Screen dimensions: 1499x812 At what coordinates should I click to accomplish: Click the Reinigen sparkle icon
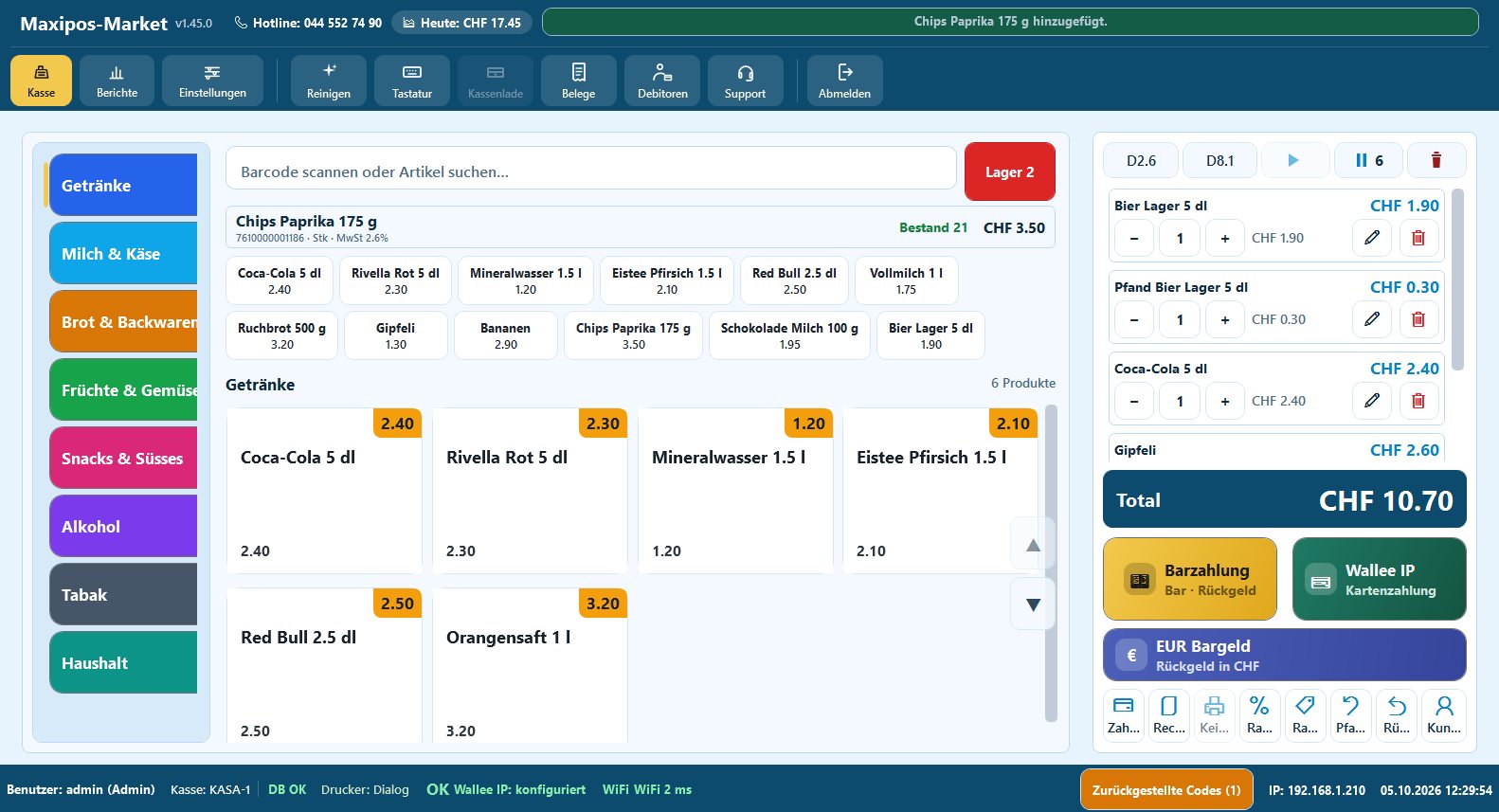[x=329, y=71]
